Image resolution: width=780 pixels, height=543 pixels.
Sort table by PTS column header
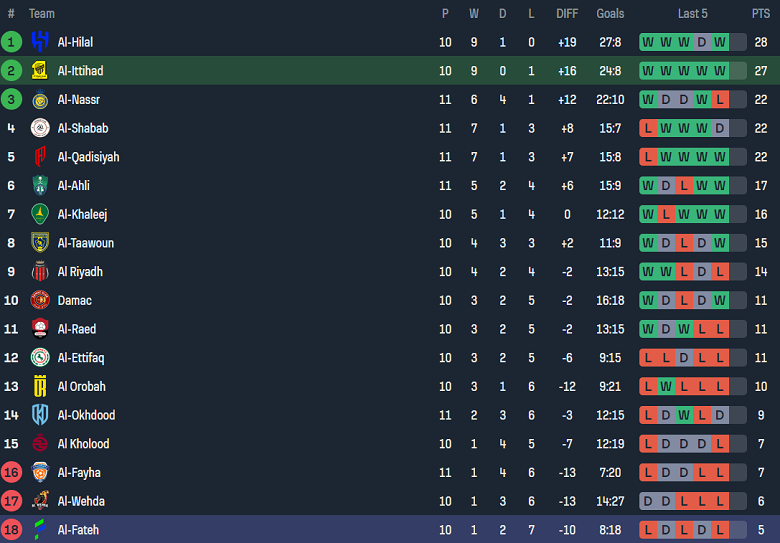[x=761, y=14]
